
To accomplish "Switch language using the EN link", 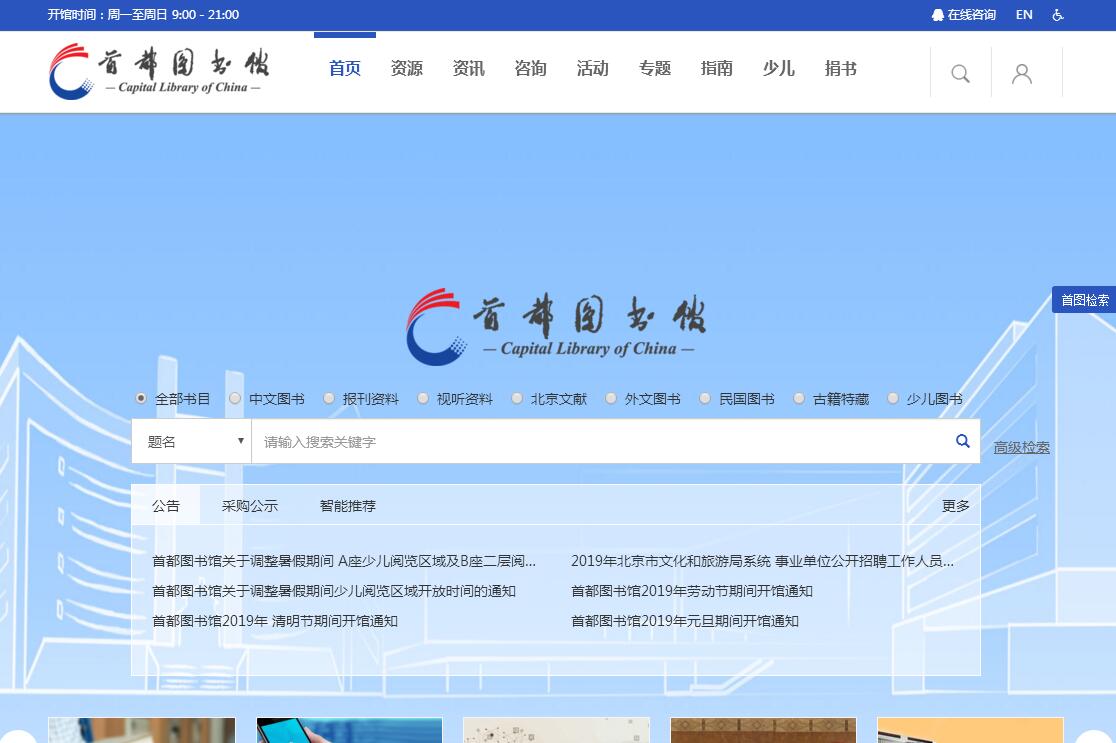I will (x=1024, y=15).
